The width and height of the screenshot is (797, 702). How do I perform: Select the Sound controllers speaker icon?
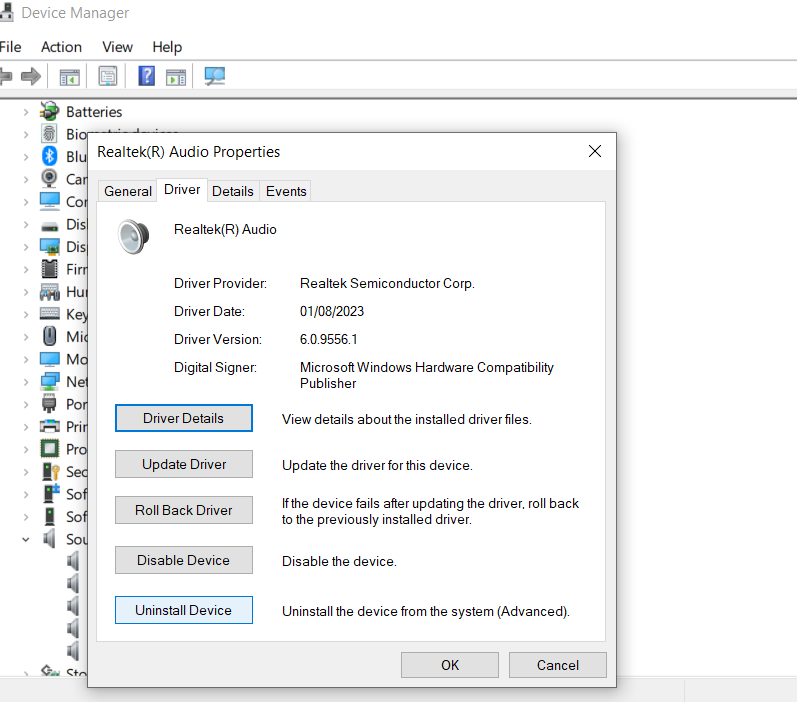(49, 538)
